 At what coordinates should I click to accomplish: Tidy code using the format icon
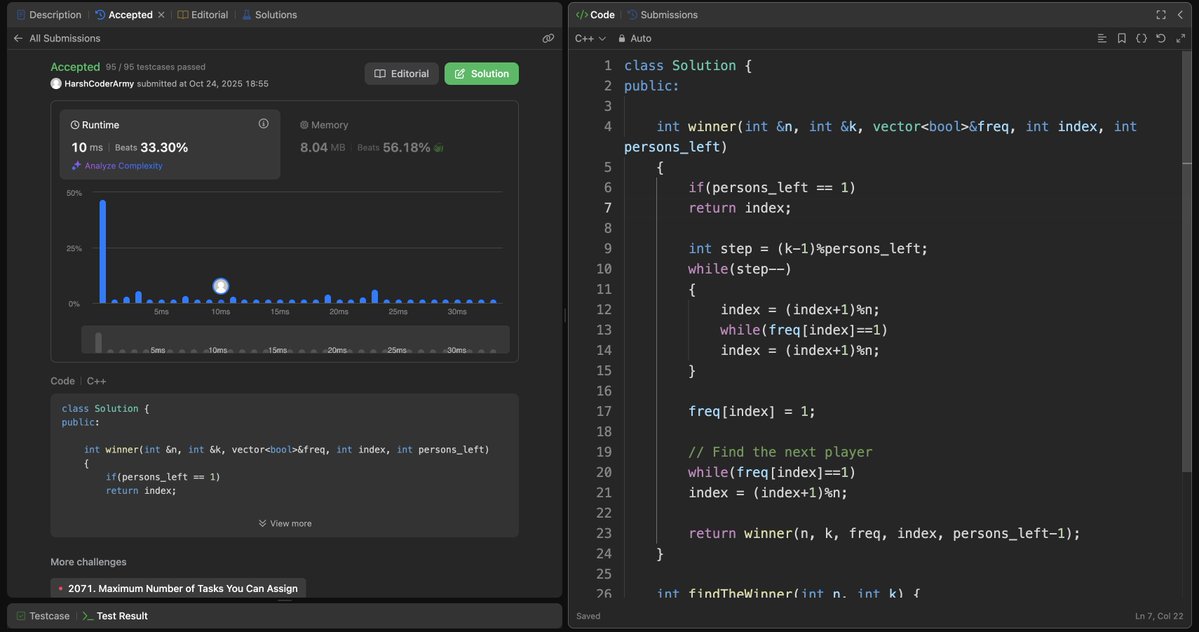click(x=1101, y=38)
